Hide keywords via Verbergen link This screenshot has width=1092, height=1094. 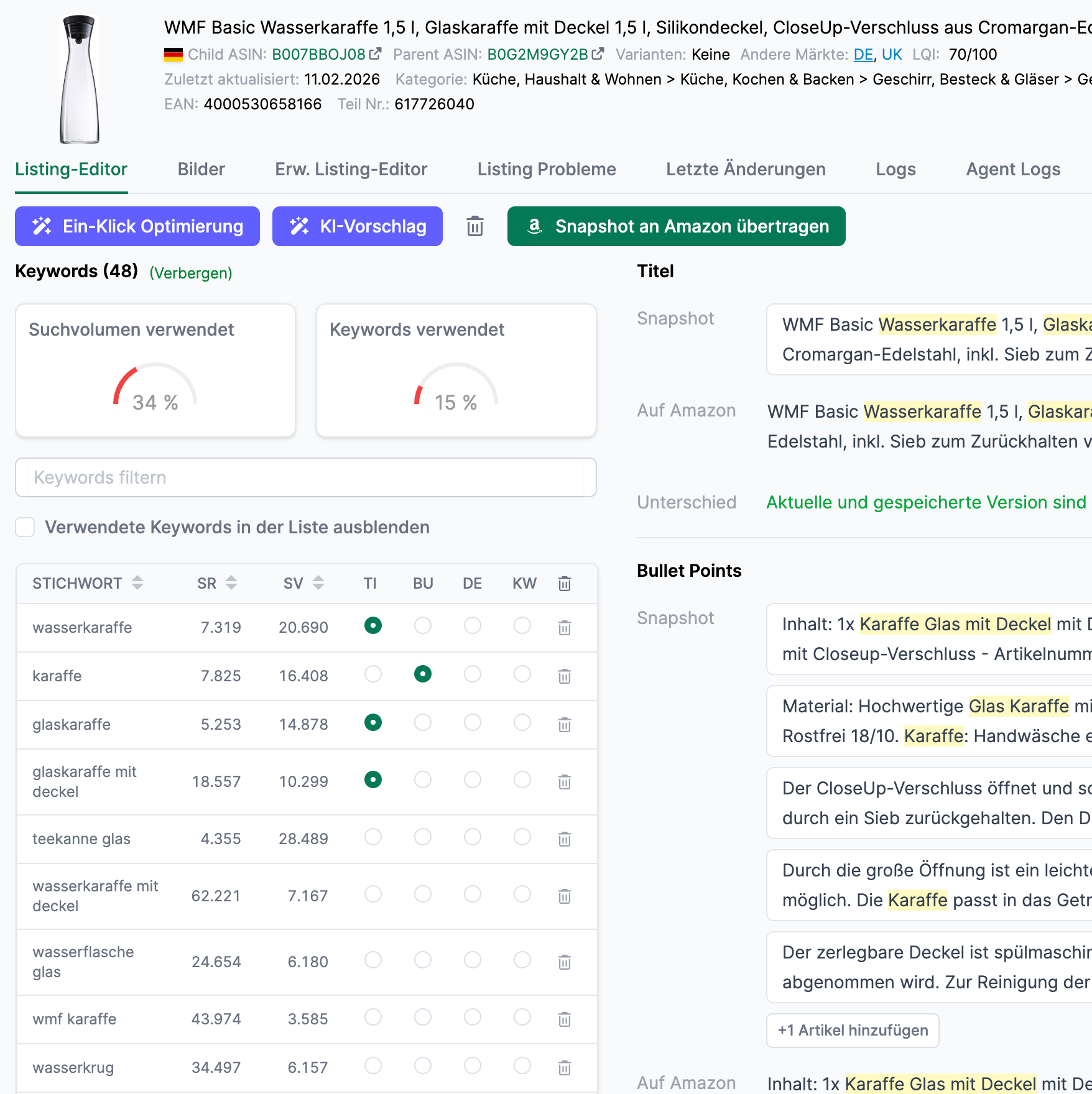pyautogui.click(x=190, y=273)
